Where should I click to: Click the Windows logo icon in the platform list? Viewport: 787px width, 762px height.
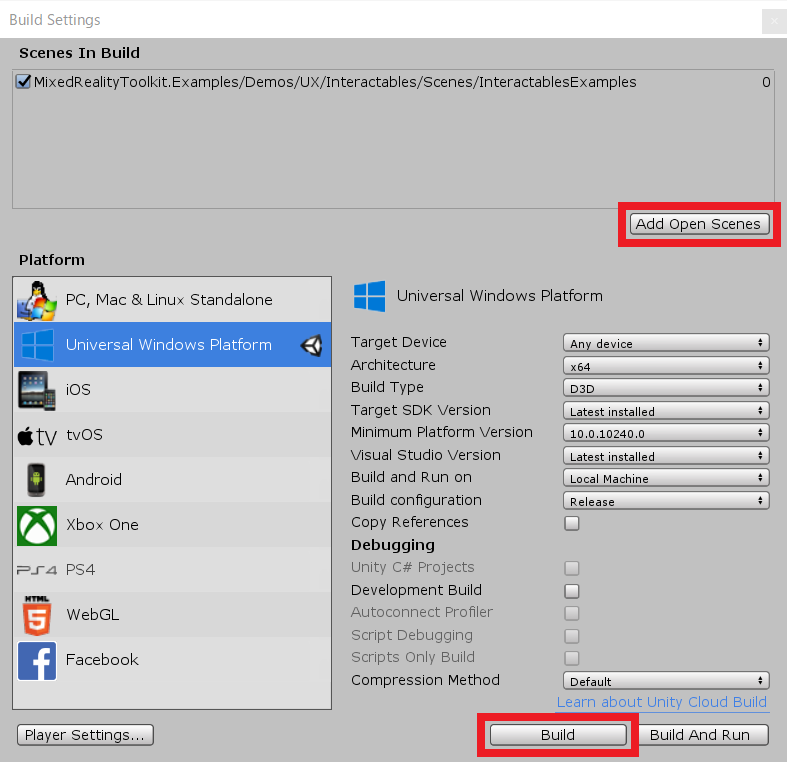click(x=37, y=345)
